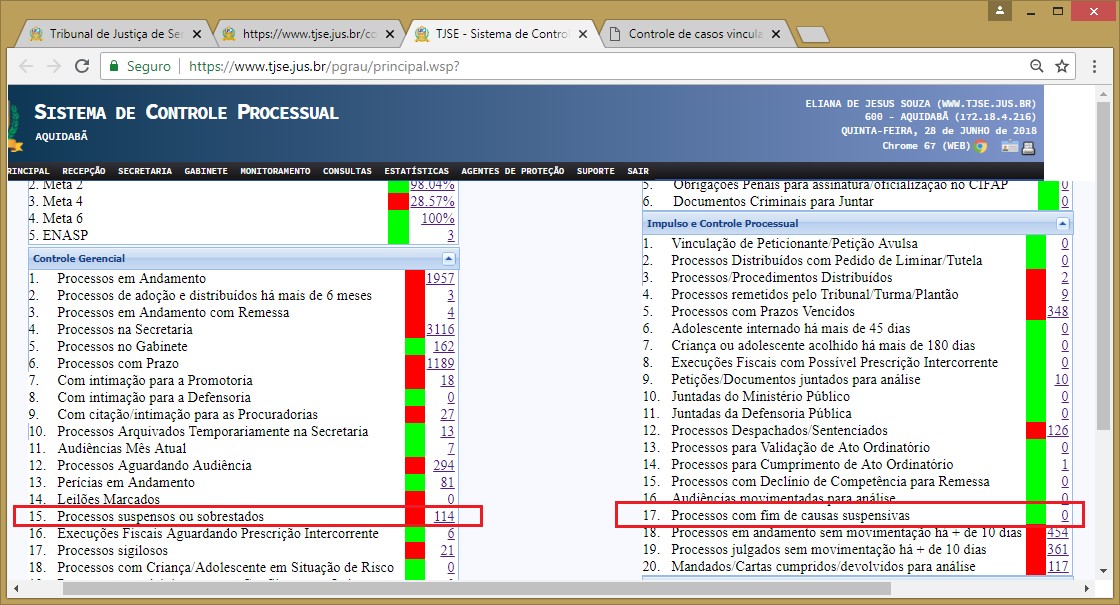
Task: Open the 114 suspended processes link
Action: tap(442, 516)
